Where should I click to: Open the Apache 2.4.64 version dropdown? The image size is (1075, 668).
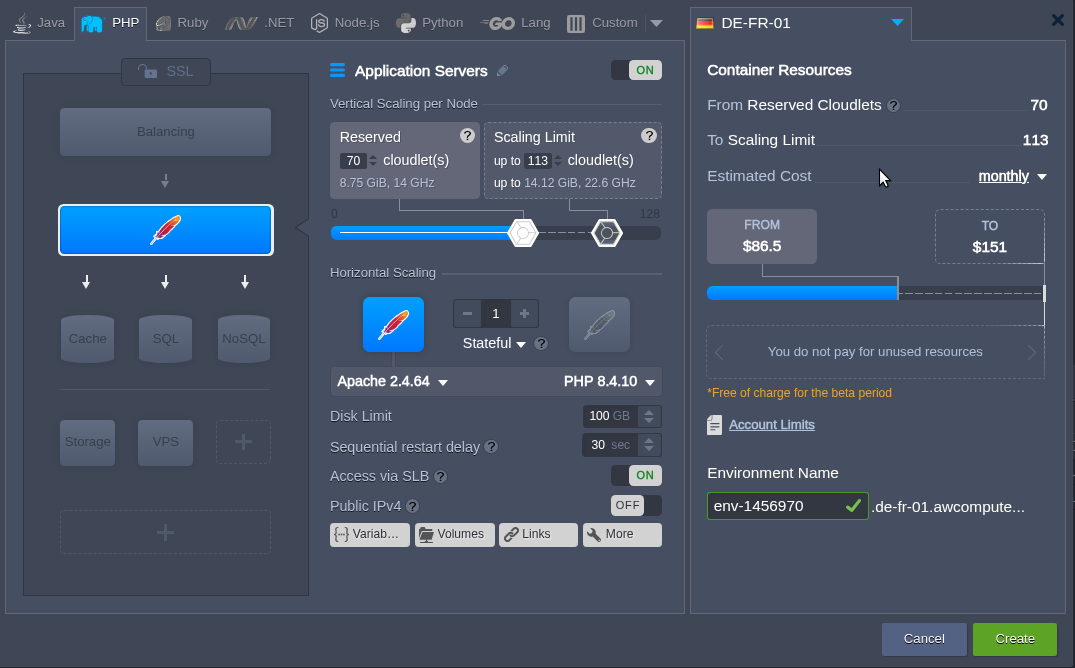pyautogui.click(x=392, y=381)
